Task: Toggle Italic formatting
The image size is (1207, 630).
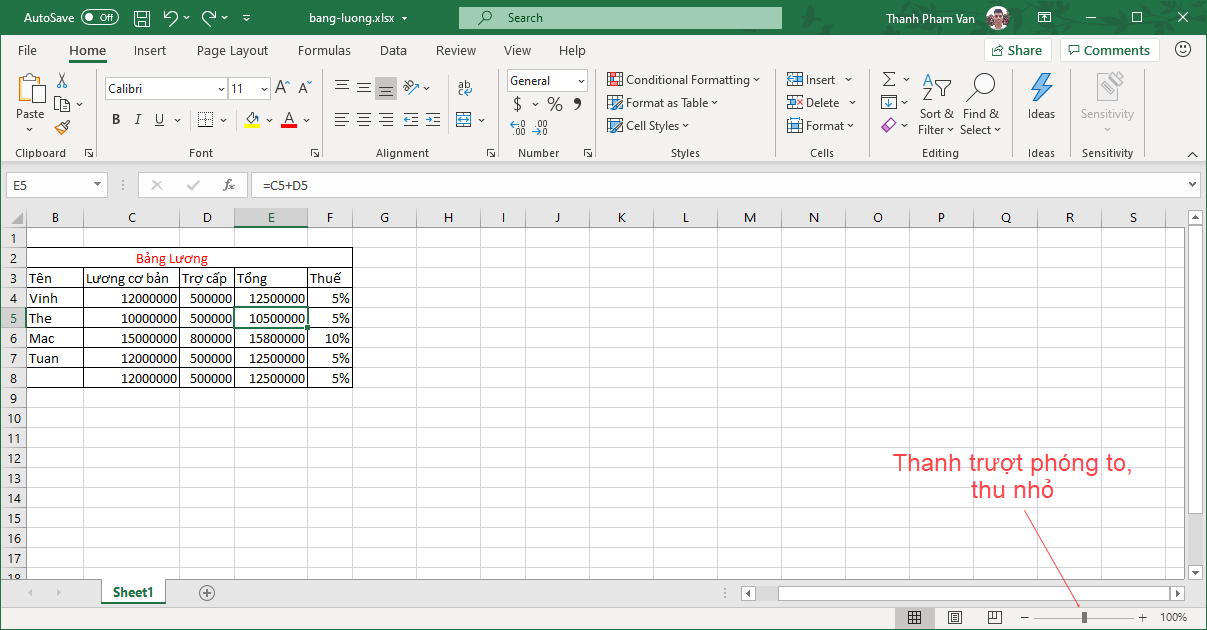Action: 138,120
